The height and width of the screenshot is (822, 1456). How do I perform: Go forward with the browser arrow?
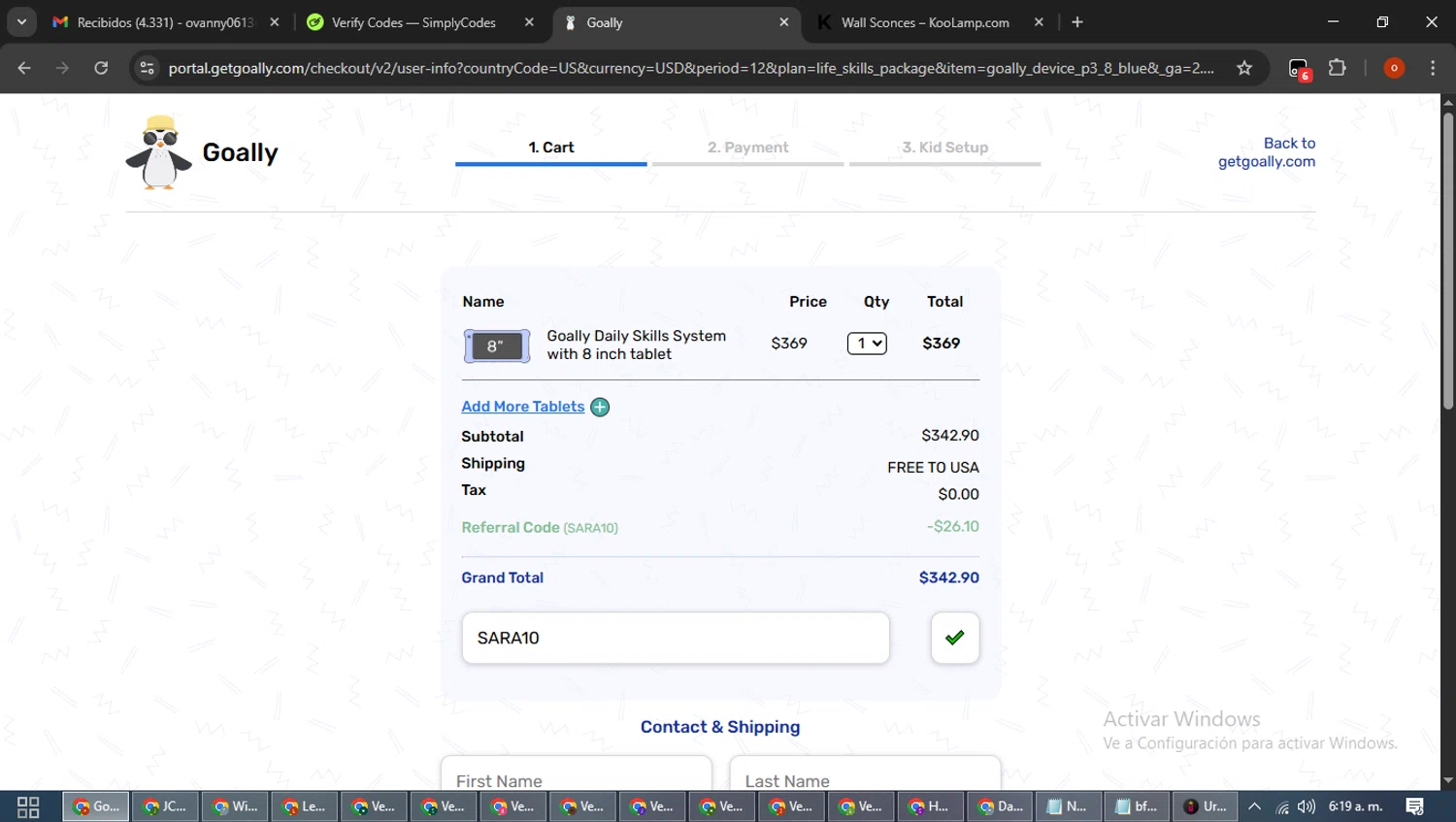click(62, 68)
